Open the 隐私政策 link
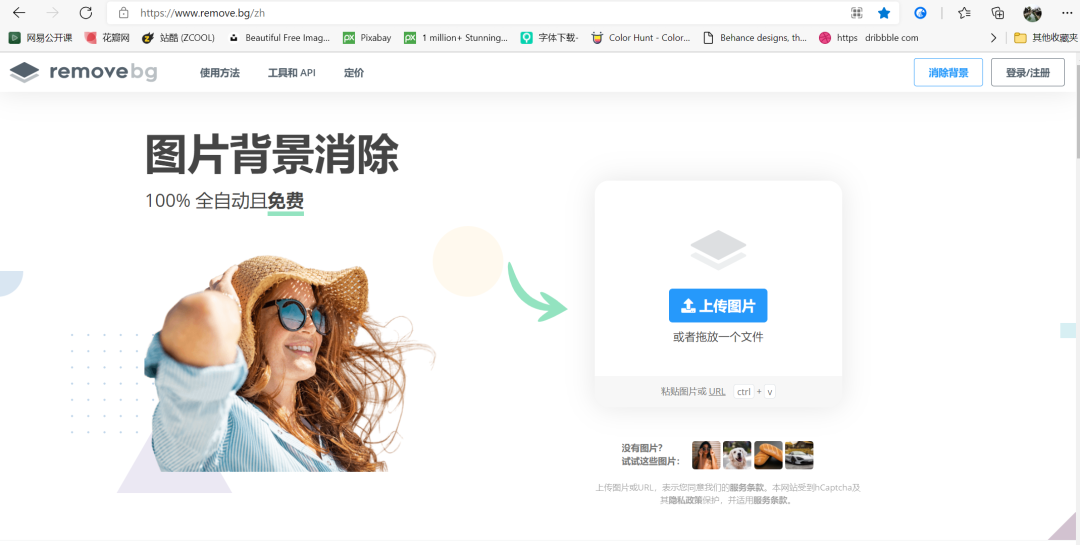1080x545 pixels. coord(684,500)
